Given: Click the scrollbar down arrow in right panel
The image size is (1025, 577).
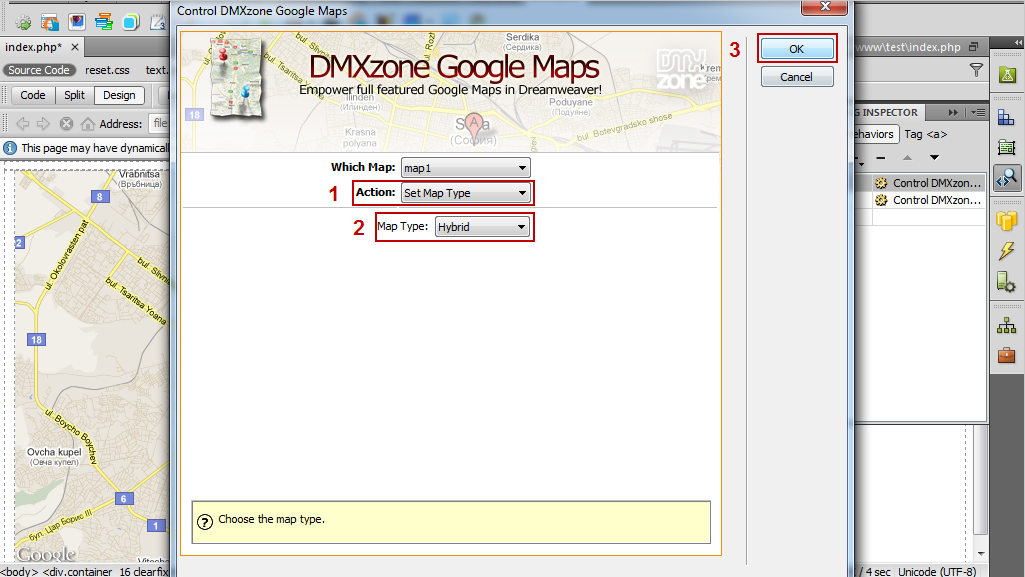Looking at the screenshot, I should point(981,553).
